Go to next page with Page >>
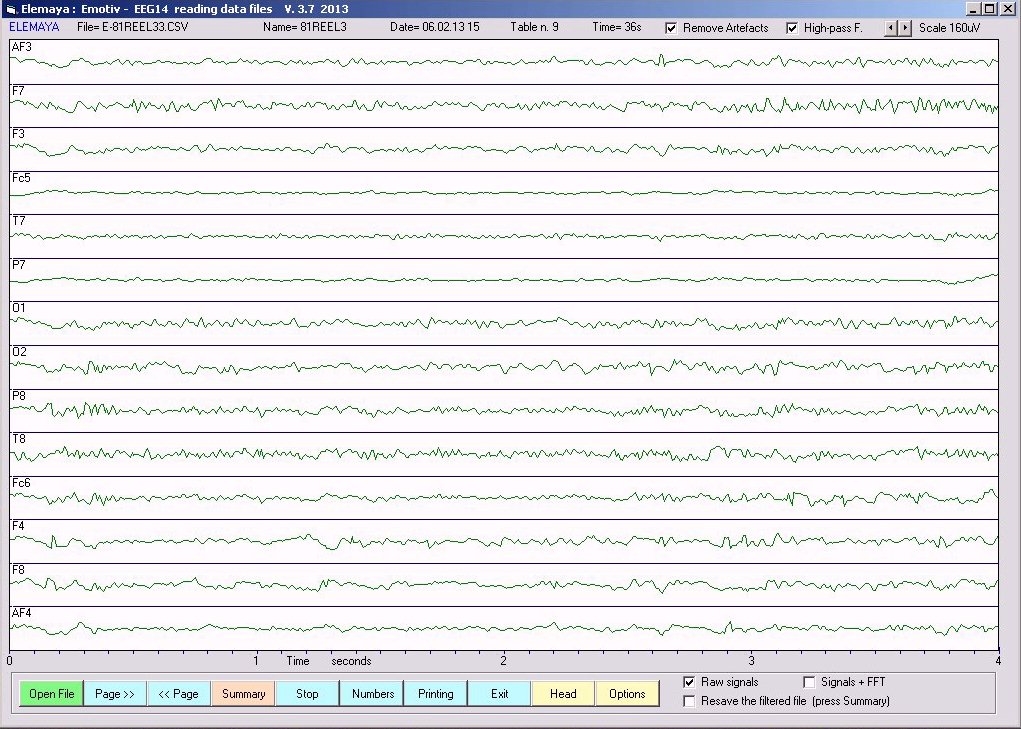 115,694
